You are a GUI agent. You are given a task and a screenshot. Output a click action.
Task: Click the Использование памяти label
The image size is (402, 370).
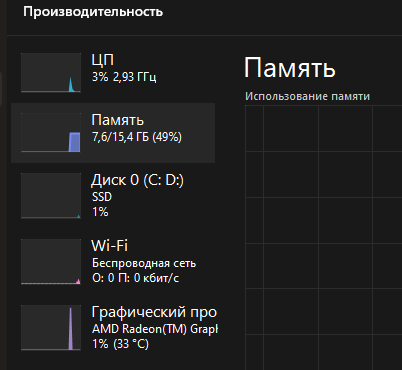[307, 96]
